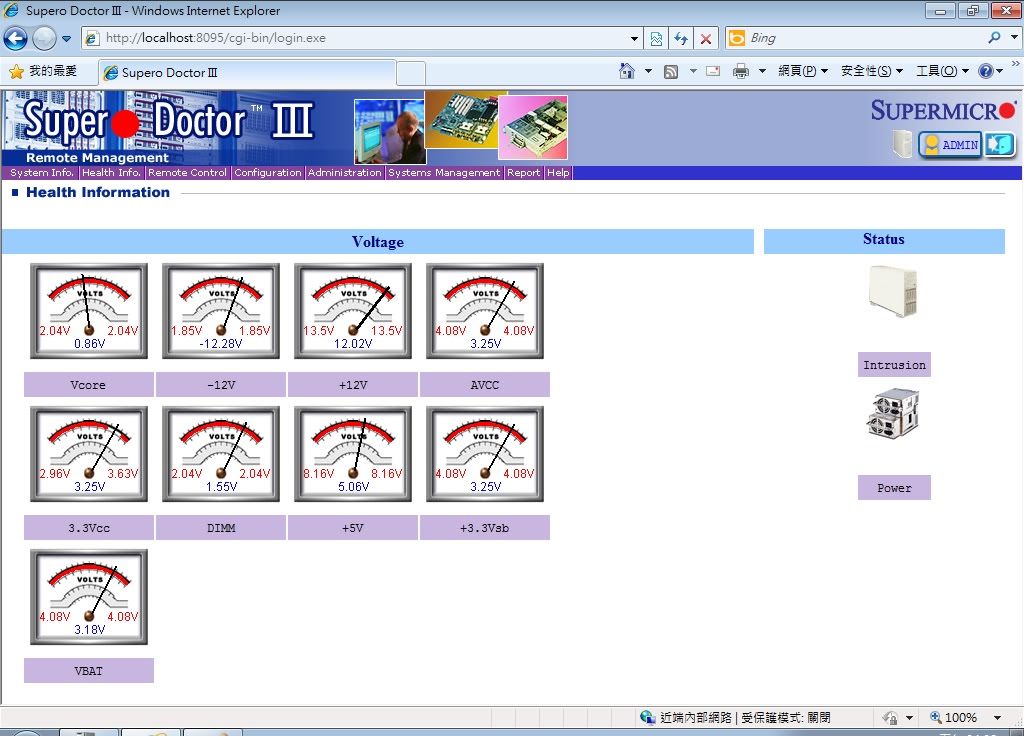Viewport: 1024px width, 736px height.
Task: Expand the Home button dropdown arrow
Action: tap(648, 71)
